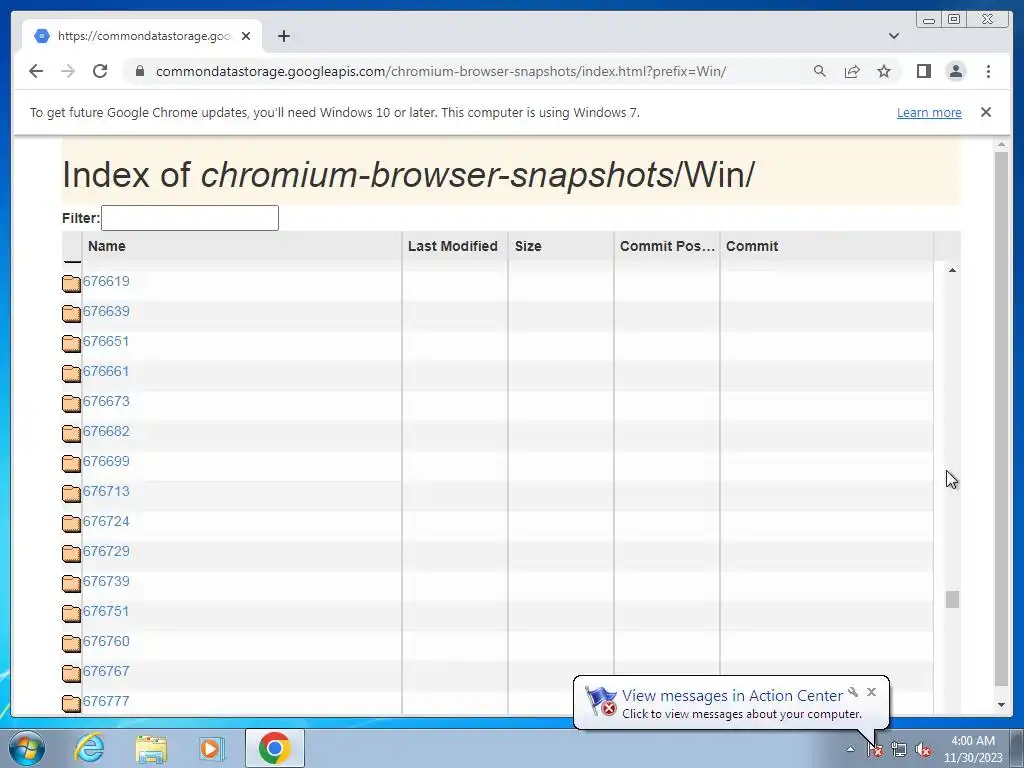Screen dimensions: 1024x768
Task: Click folder icon beside 676699
Action: coord(71,464)
